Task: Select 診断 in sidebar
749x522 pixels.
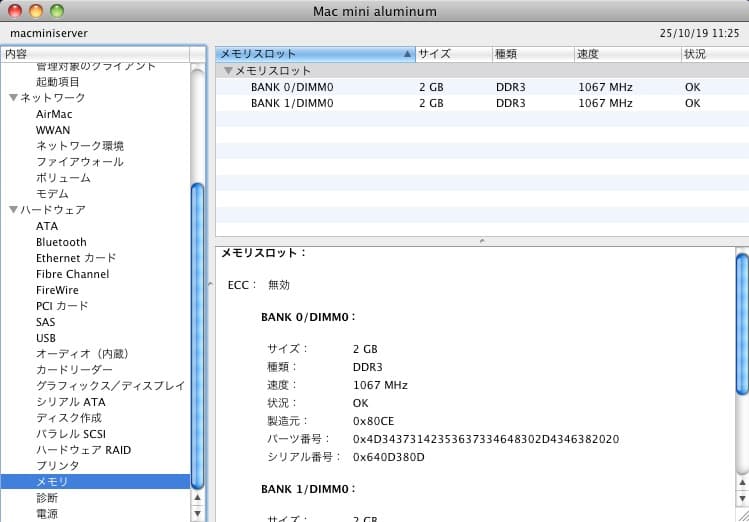Action: (x=47, y=498)
